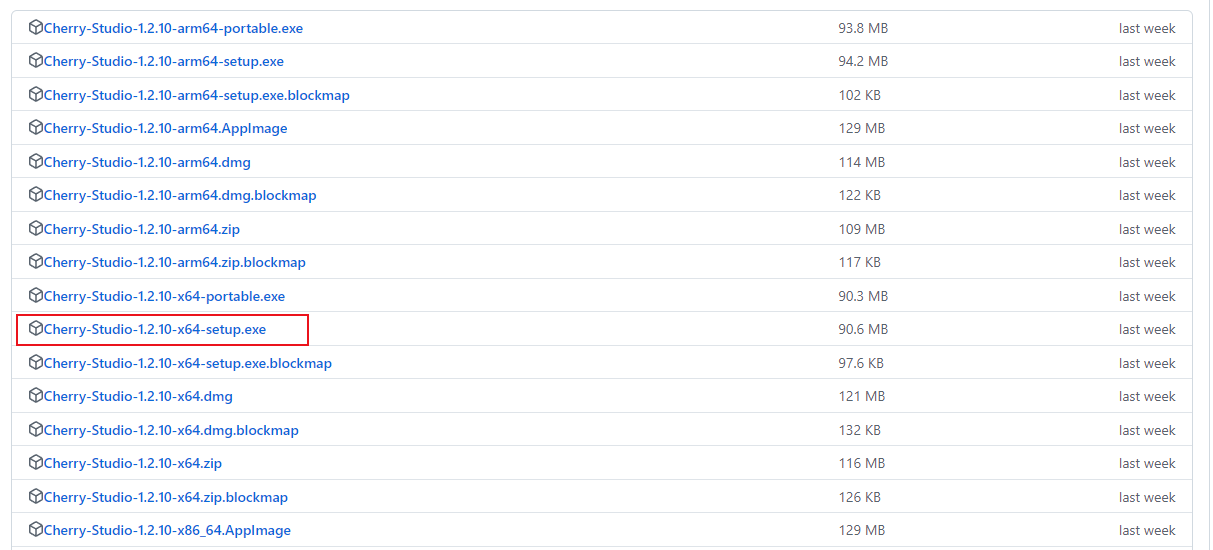Click package icon beside x64-portable.exe
This screenshot has height=550, width=1213.
36,296
